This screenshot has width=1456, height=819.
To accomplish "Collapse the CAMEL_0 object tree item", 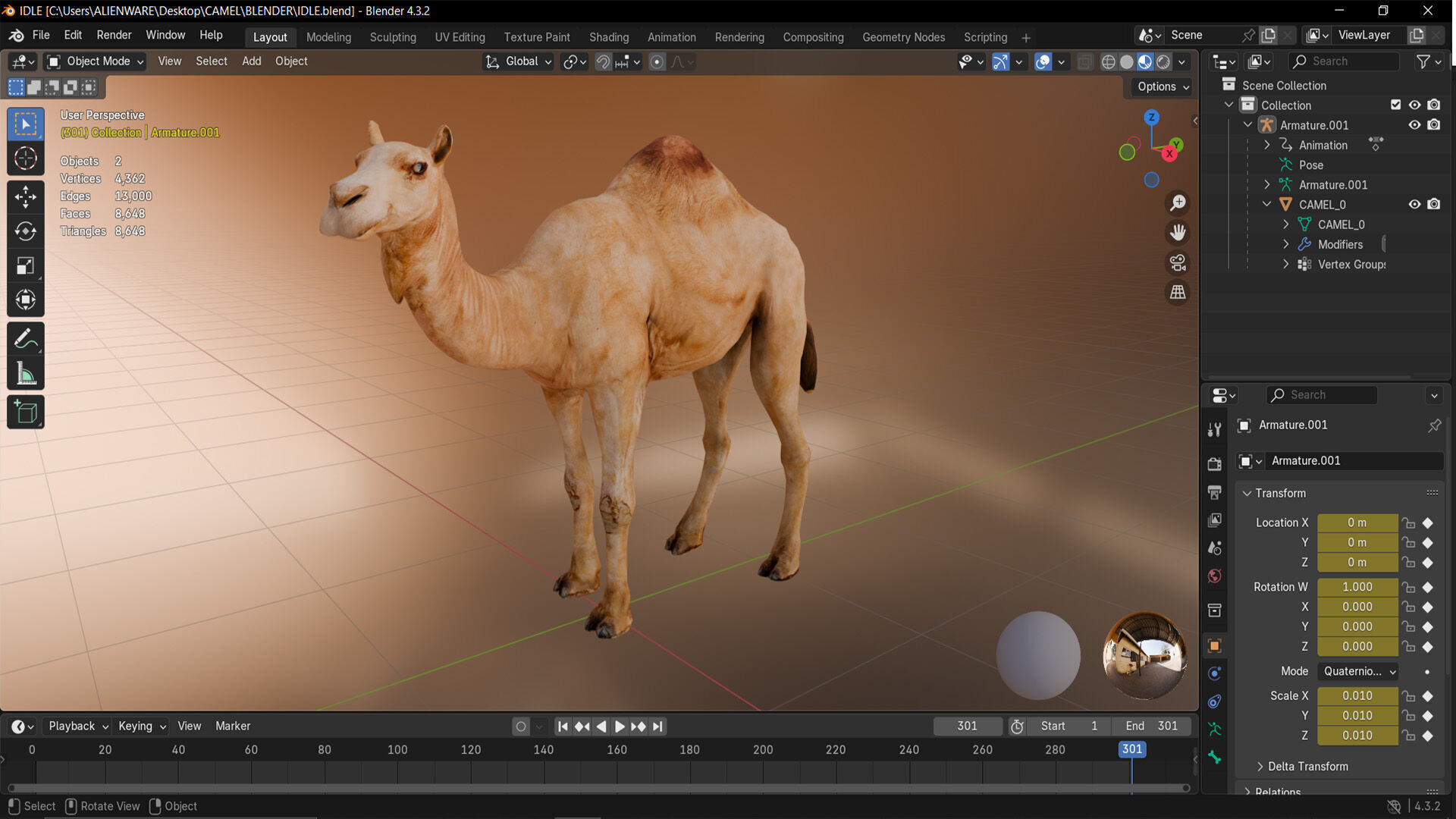I will (1266, 204).
